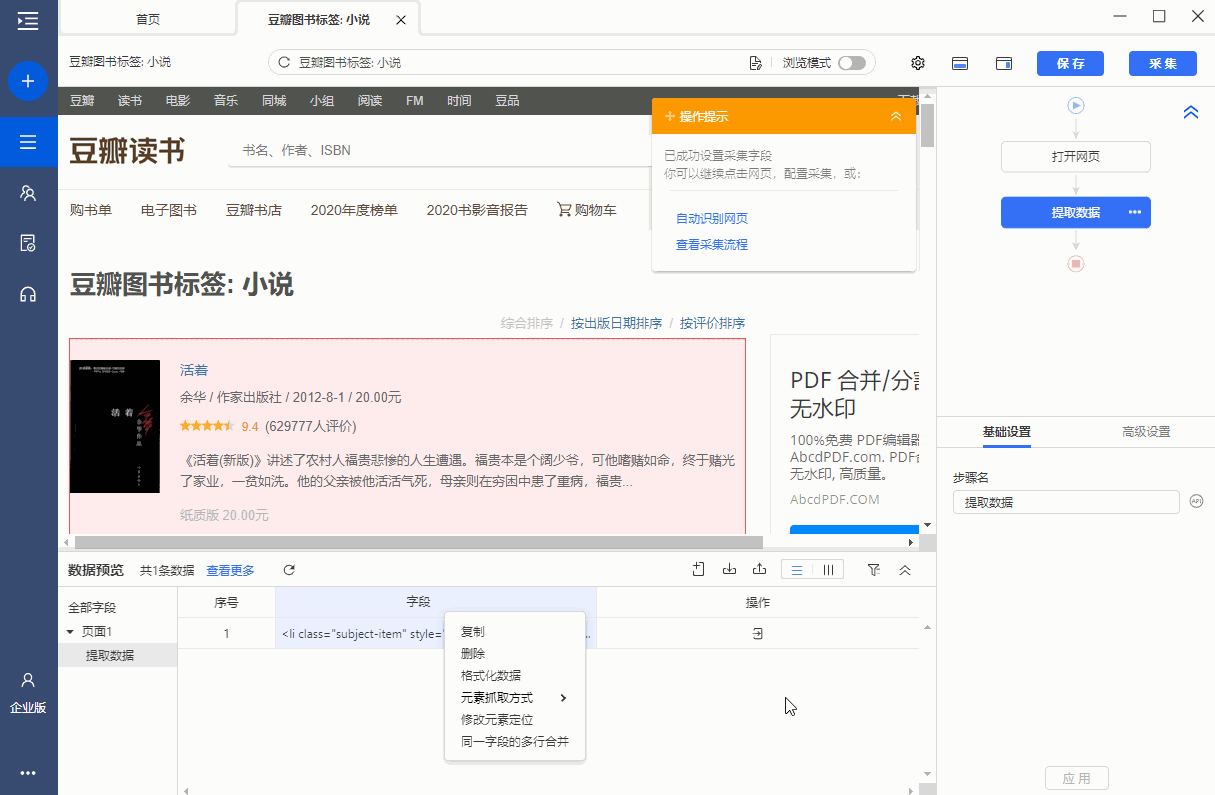Click the red stop node in workflow
The width and height of the screenshot is (1215, 795).
click(x=1076, y=264)
